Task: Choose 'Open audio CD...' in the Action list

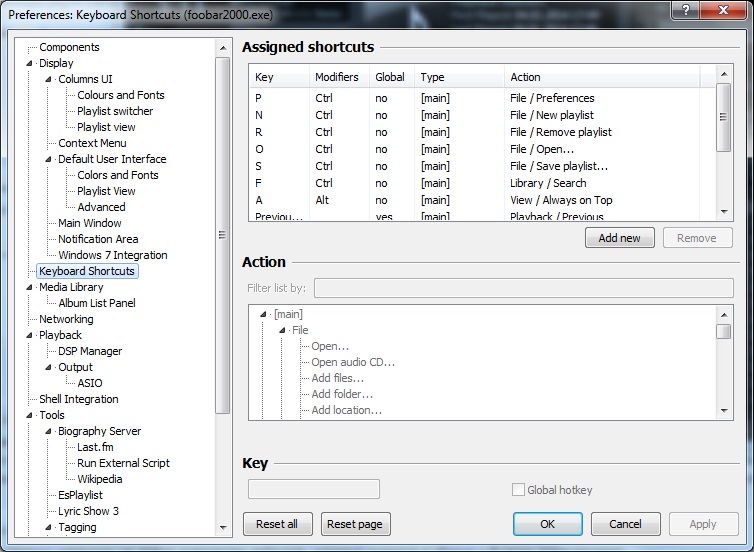Action: pyautogui.click(x=353, y=362)
